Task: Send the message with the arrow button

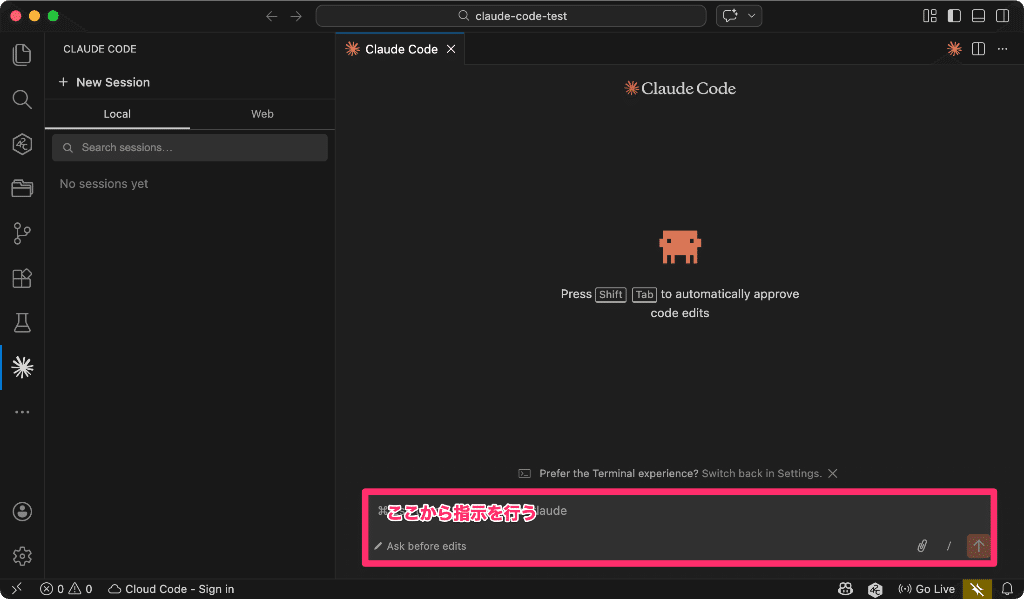Action: click(x=978, y=545)
